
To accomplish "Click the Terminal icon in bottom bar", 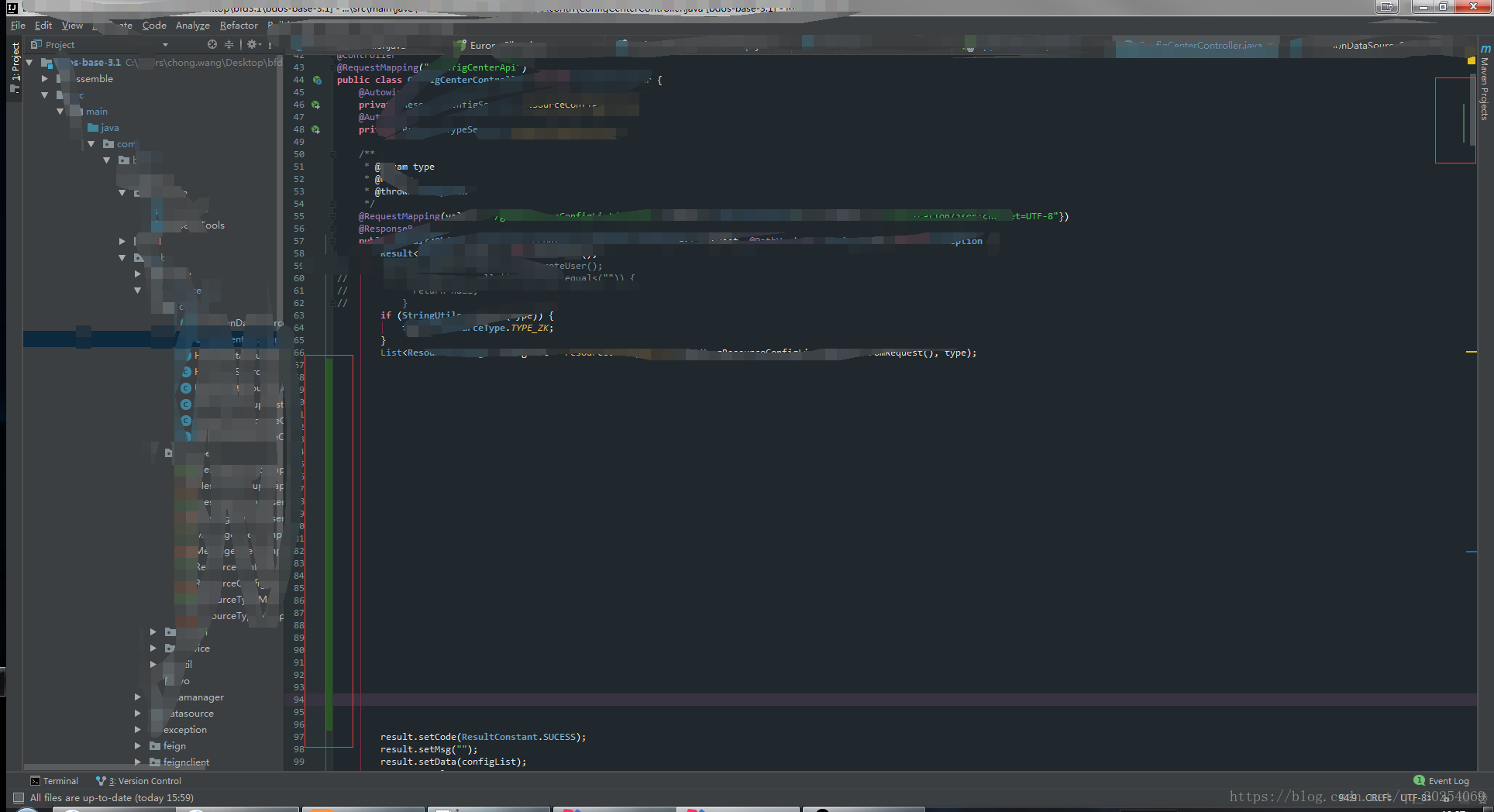I will point(35,781).
